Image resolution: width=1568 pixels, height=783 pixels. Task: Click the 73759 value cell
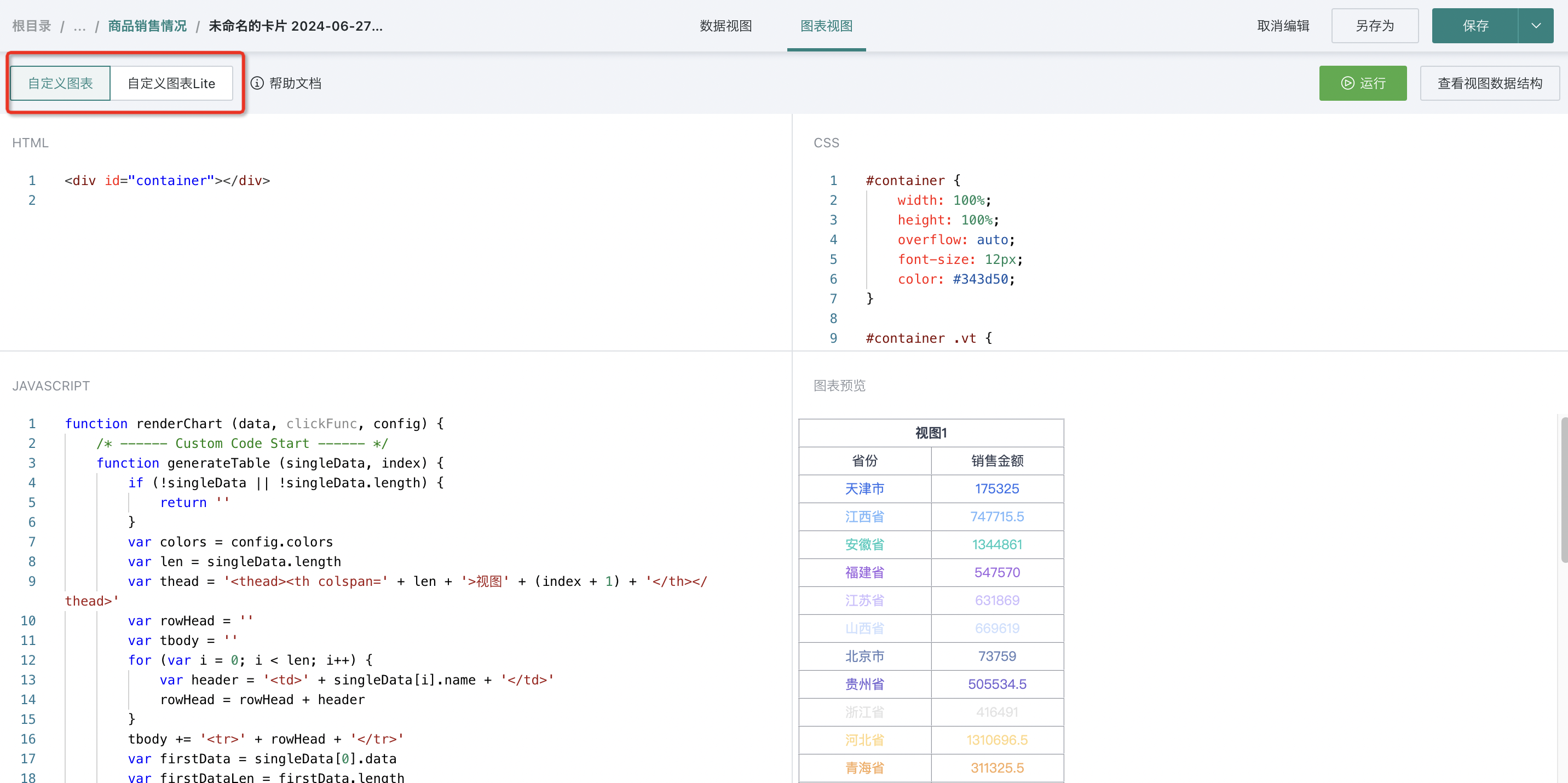pos(996,656)
